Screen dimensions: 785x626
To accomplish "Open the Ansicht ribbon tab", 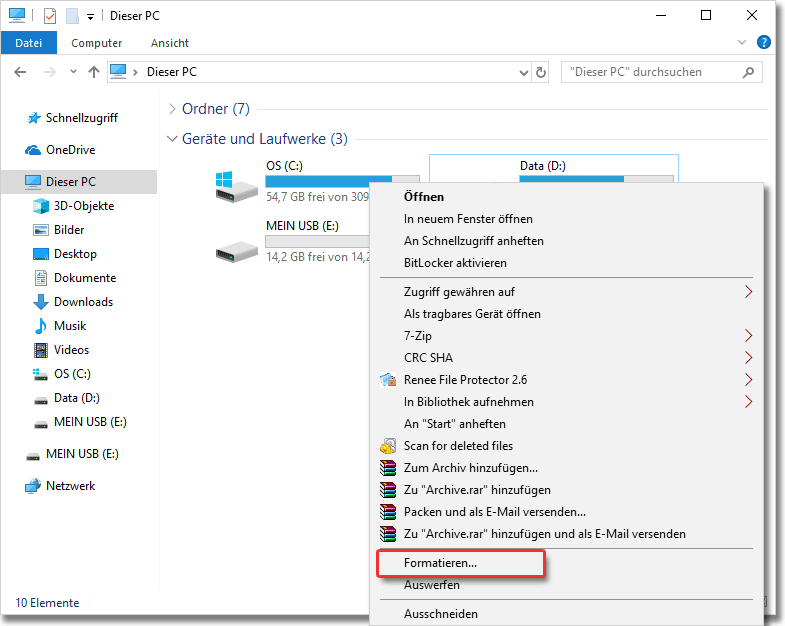I will pos(170,43).
